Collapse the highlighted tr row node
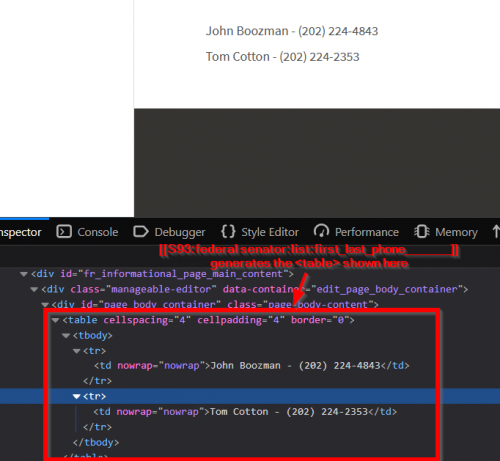 [76, 396]
